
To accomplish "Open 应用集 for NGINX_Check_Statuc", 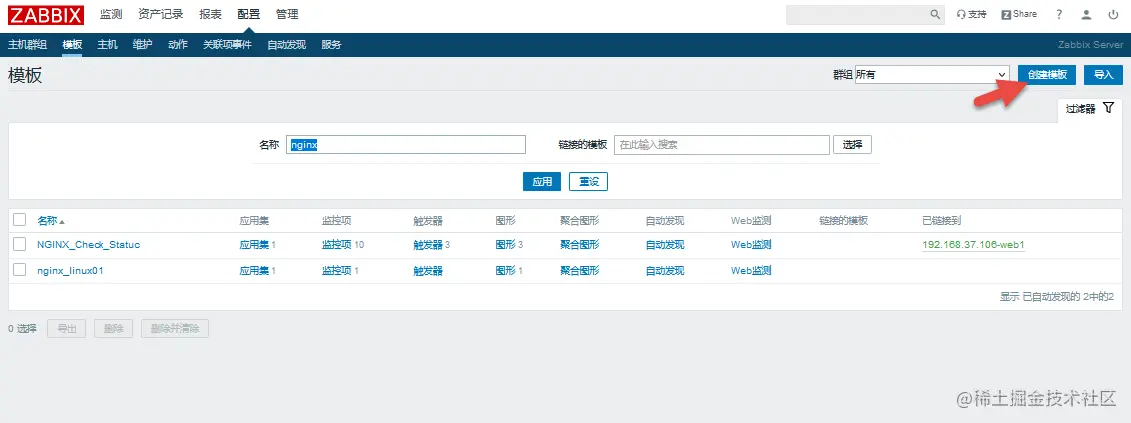I will coord(254,245).
